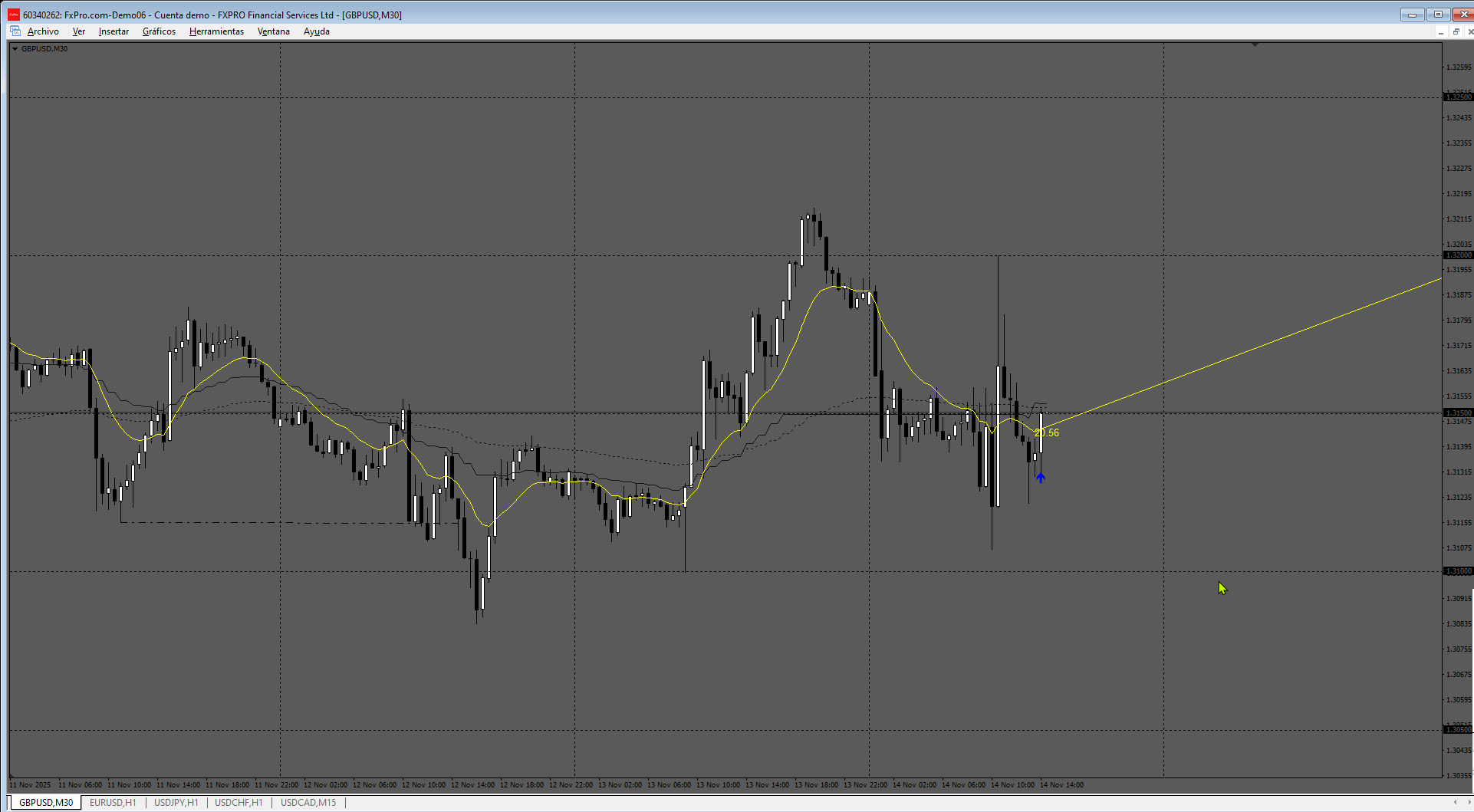Open the Ayuda menu

coord(317,31)
